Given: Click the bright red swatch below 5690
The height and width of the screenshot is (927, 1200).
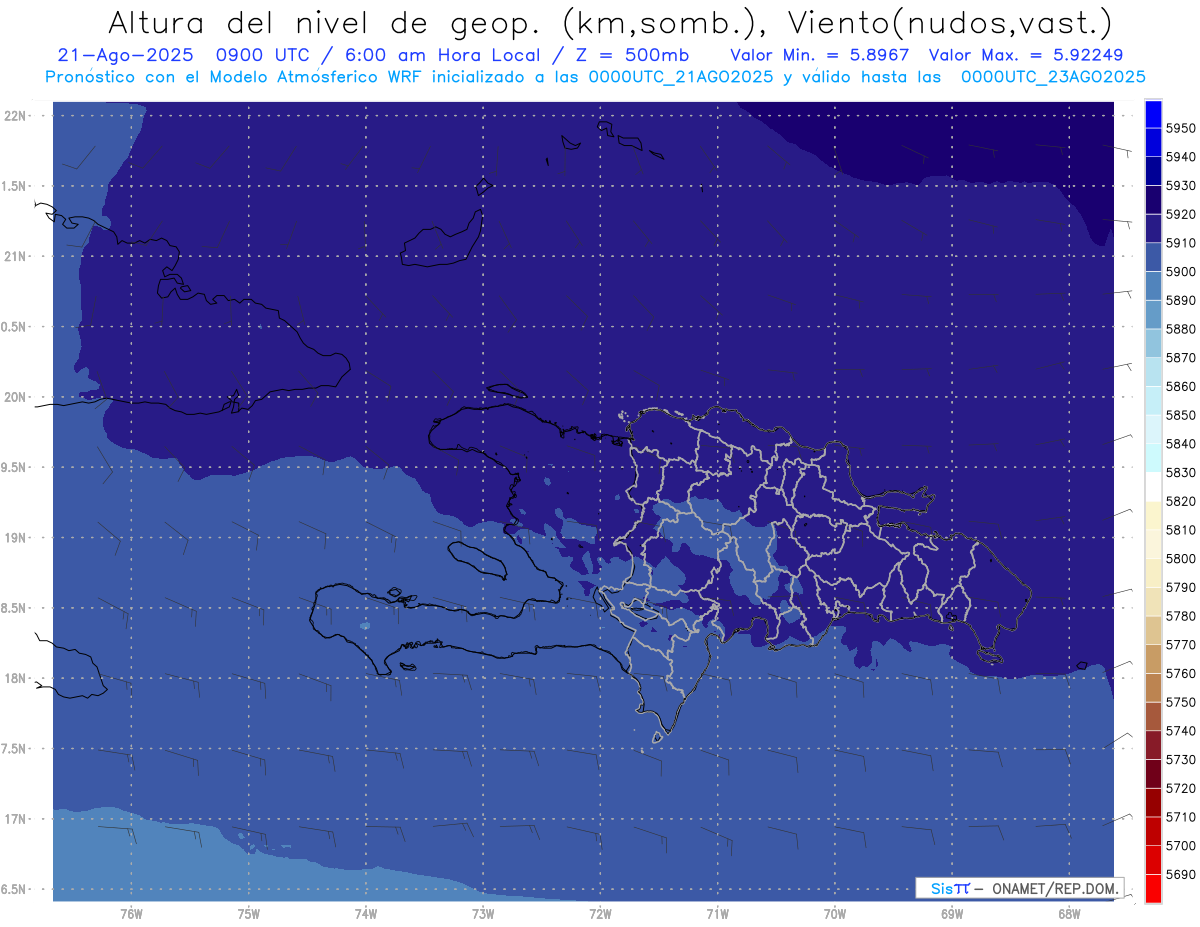Looking at the screenshot, I should [1153, 889].
